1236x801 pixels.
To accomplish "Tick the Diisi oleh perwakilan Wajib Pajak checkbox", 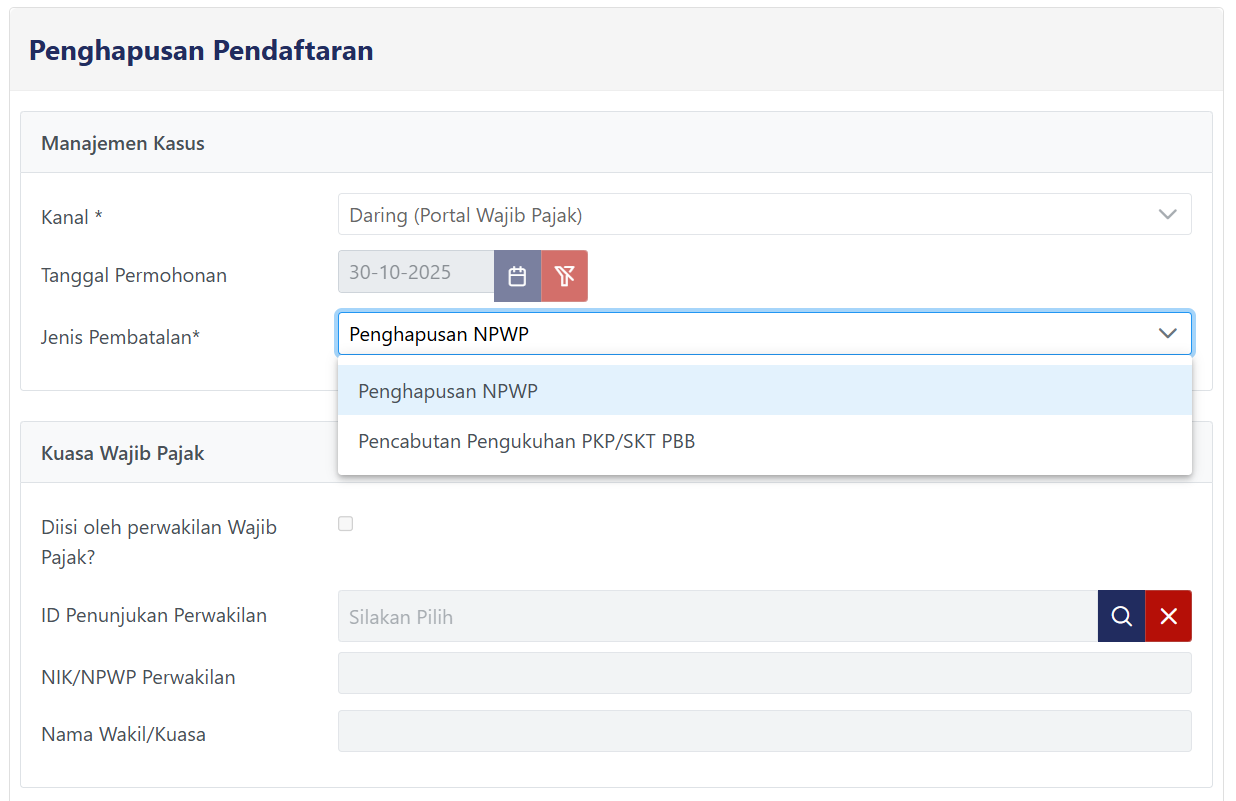I will click(x=346, y=524).
